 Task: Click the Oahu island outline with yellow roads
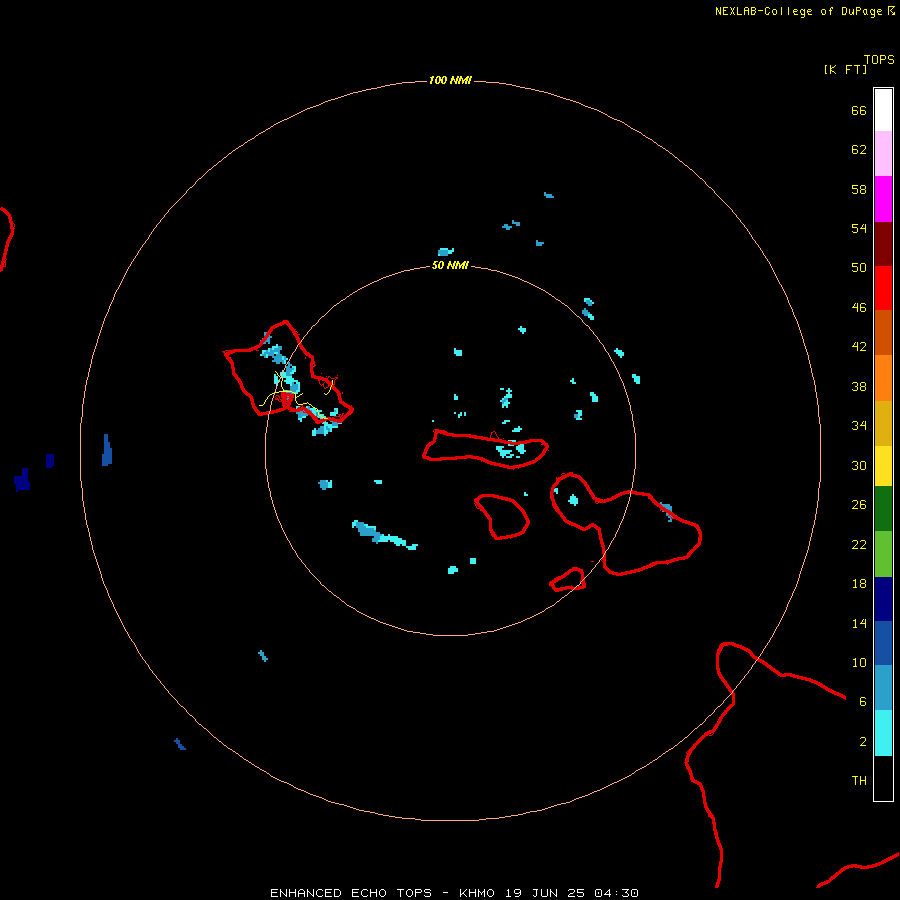pyautogui.click(x=288, y=372)
